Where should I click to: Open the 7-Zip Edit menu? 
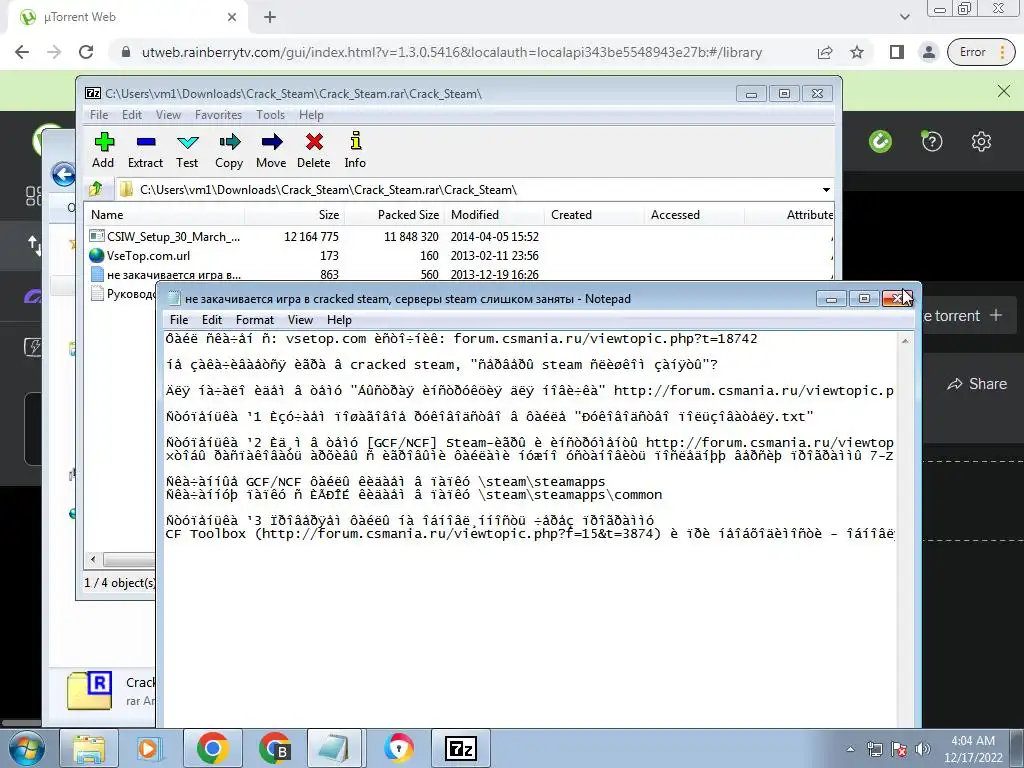pos(132,115)
